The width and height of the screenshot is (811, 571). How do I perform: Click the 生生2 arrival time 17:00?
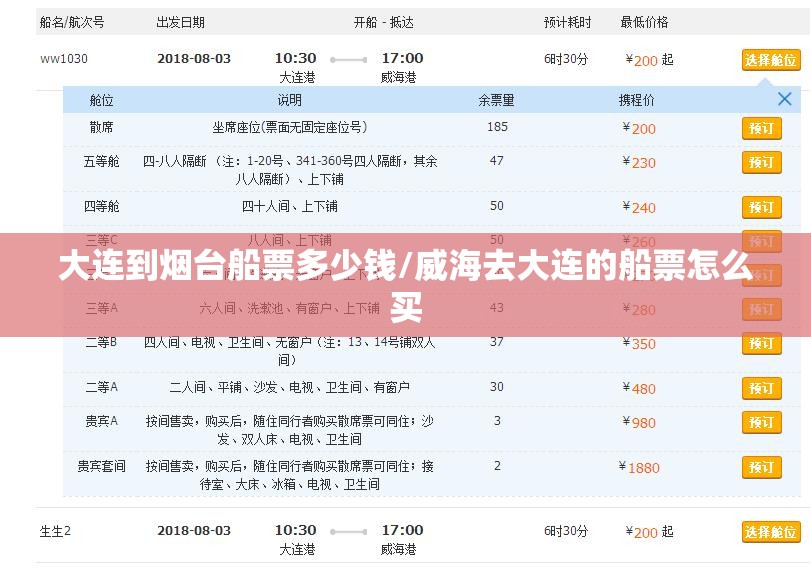pos(402,530)
